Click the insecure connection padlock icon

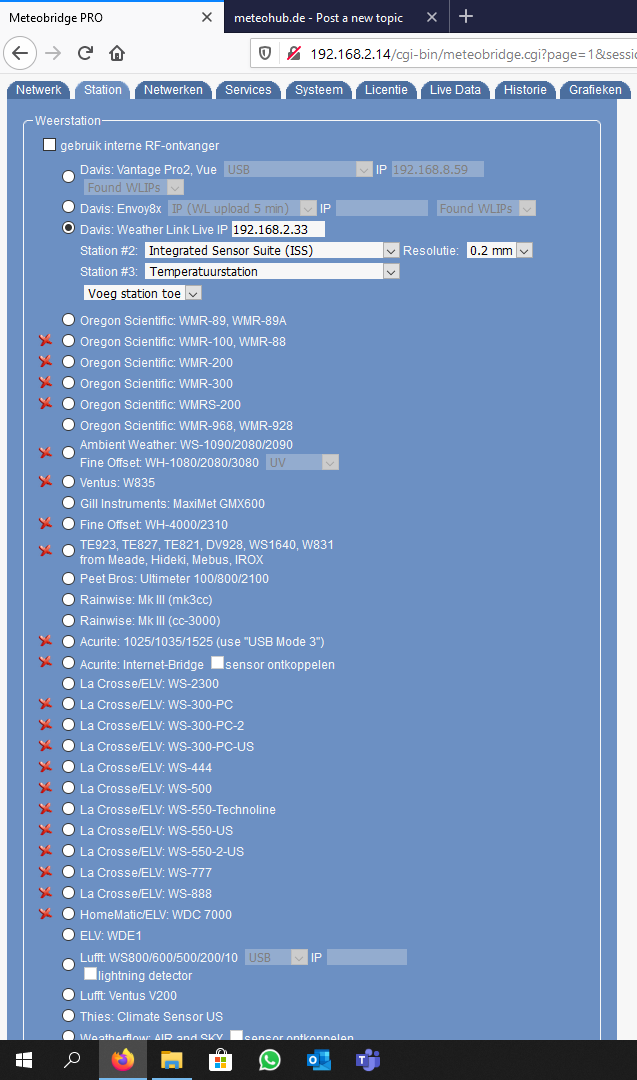point(294,54)
